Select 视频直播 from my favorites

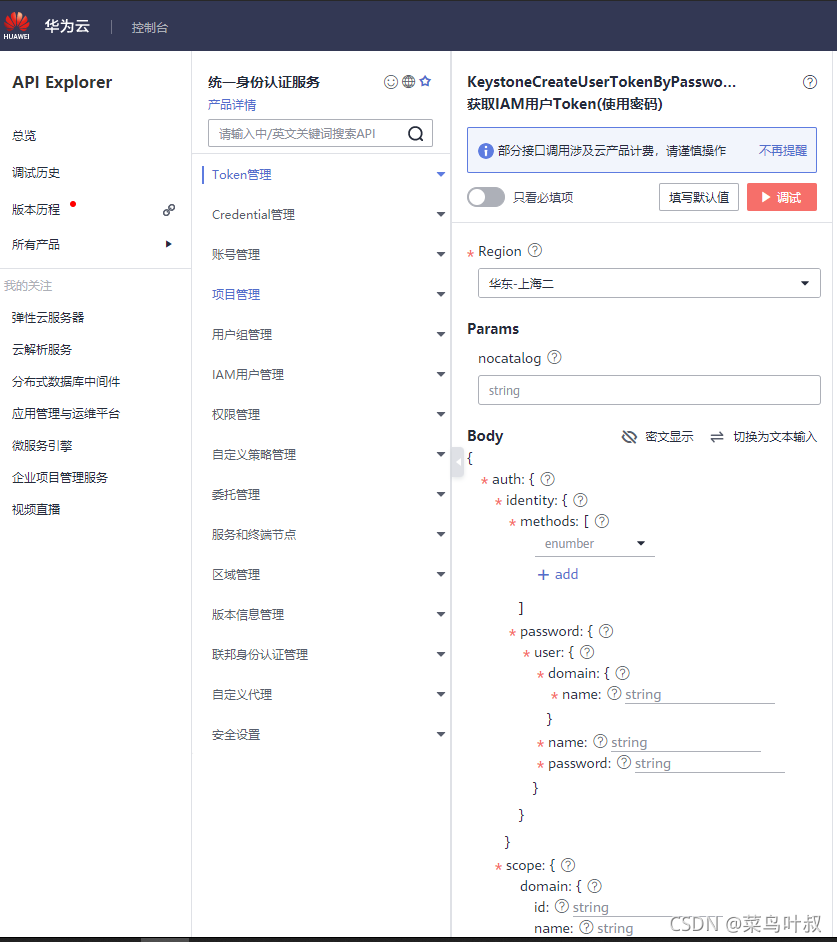tap(36, 509)
